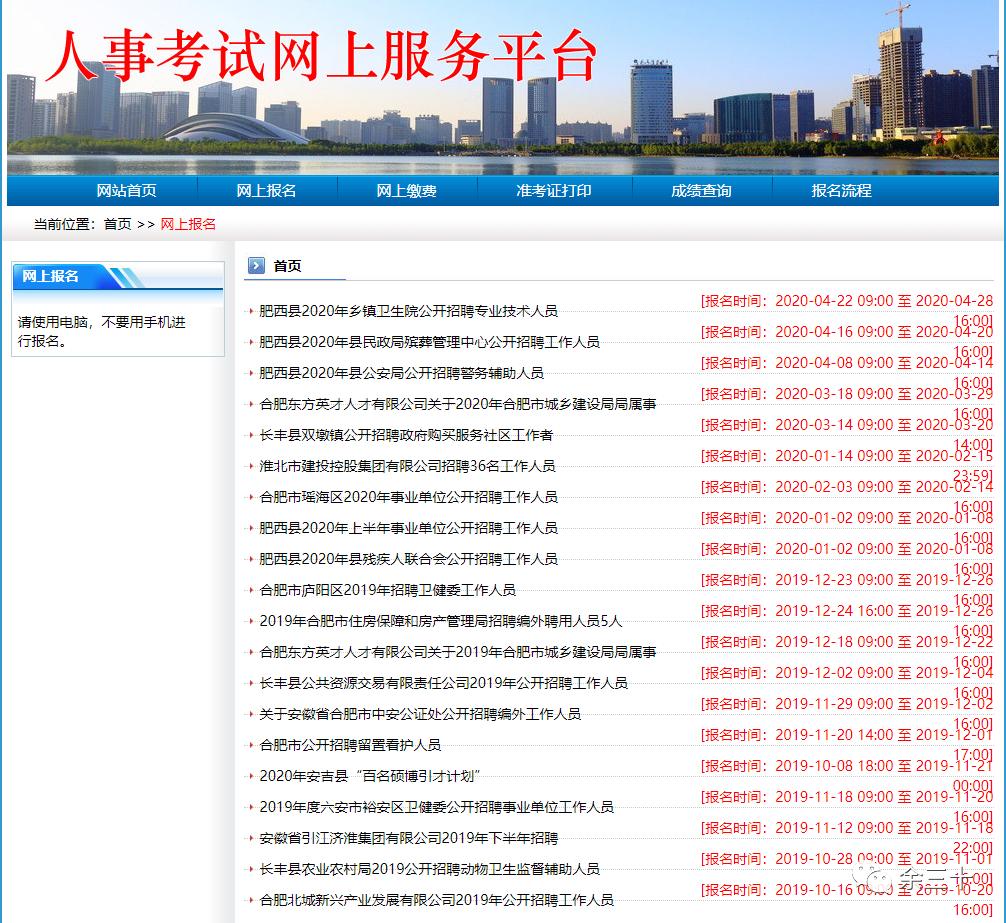Click the bullet arrow before 合肥市公开招聘留置看护人员
The image size is (1006, 923).
click(x=252, y=745)
